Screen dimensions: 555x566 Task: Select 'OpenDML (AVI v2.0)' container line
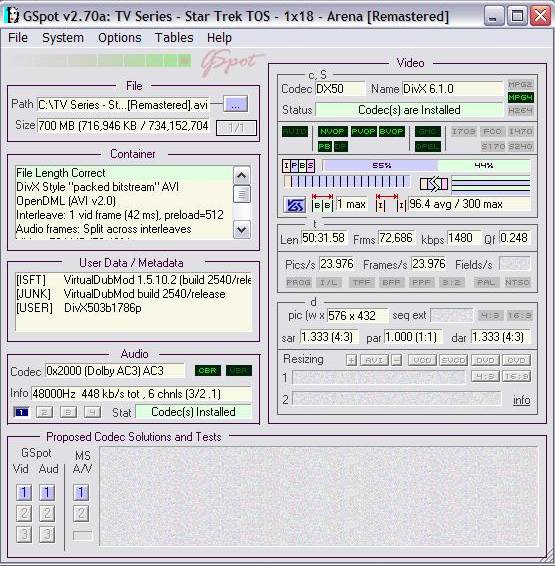click(66, 201)
